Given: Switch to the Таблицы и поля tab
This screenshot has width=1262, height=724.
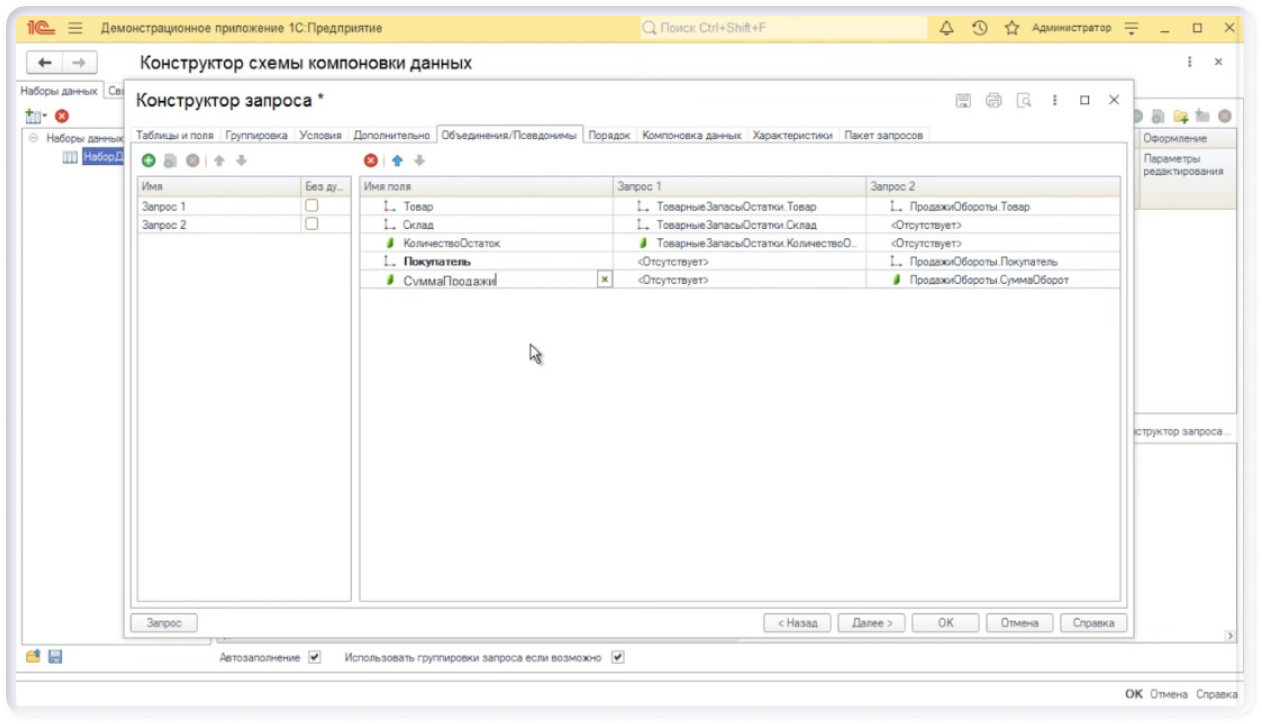Looking at the screenshot, I should [x=175, y=135].
